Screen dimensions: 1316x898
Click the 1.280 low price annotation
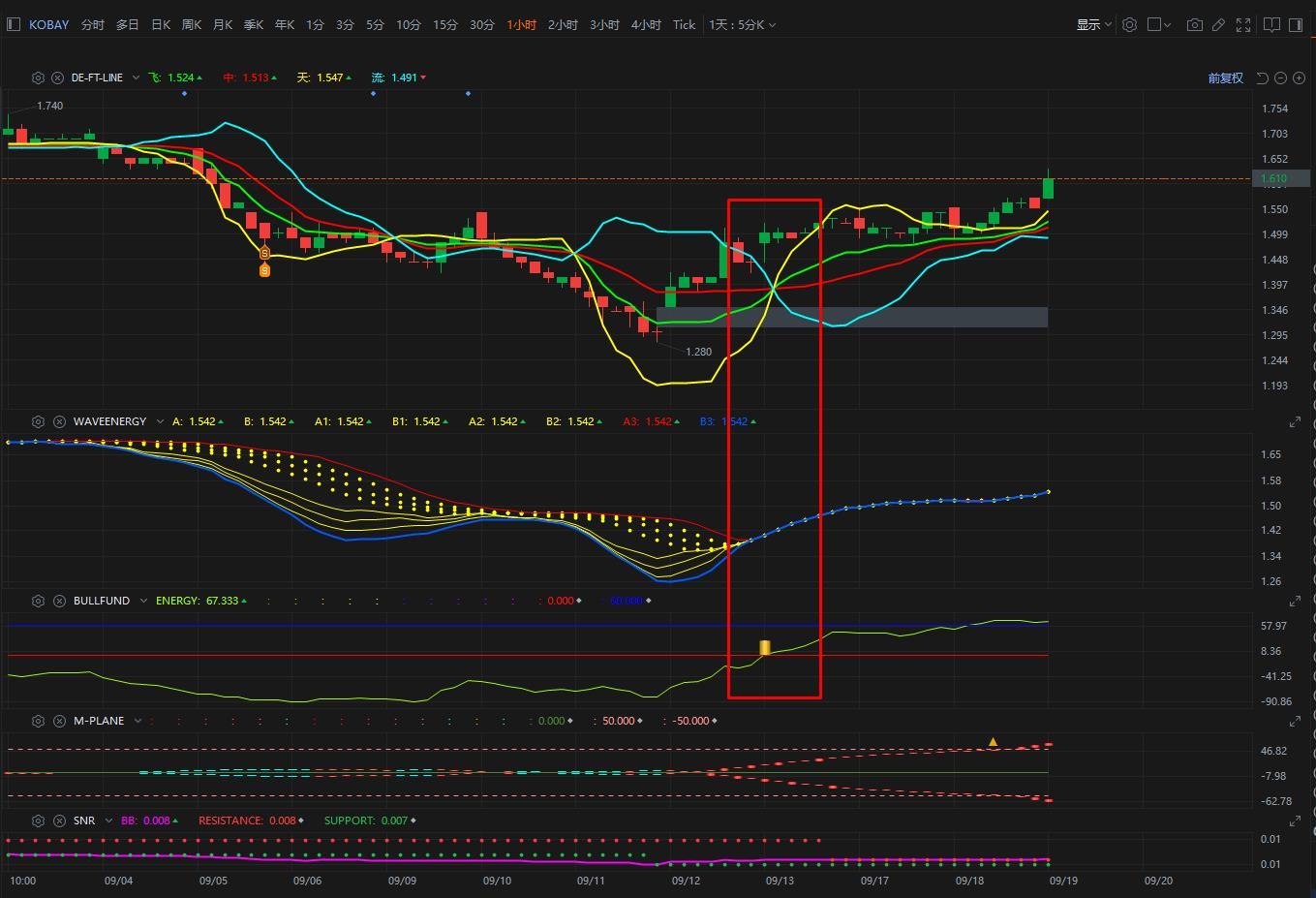coord(698,352)
